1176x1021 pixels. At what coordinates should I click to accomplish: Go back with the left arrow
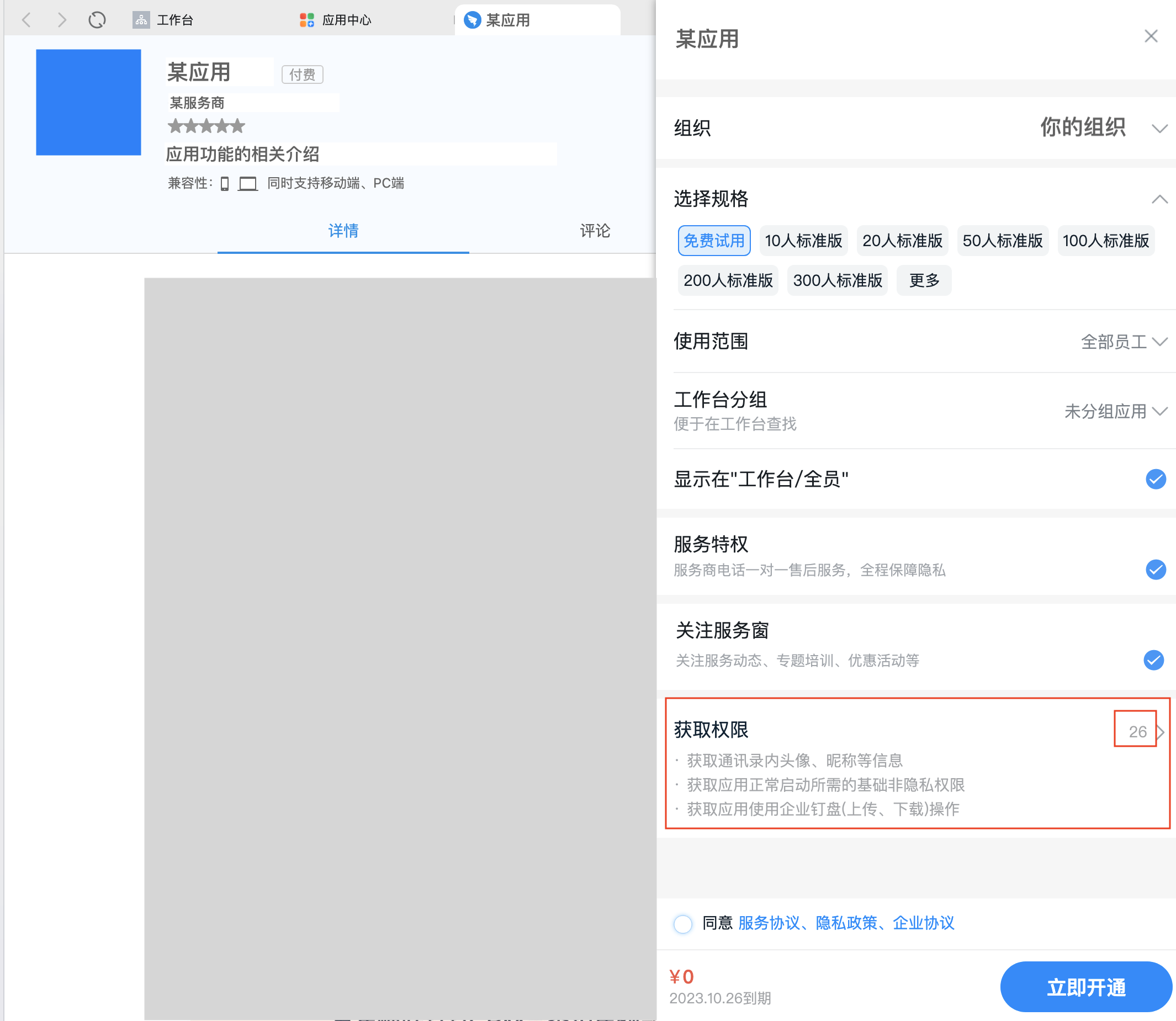click(26, 20)
